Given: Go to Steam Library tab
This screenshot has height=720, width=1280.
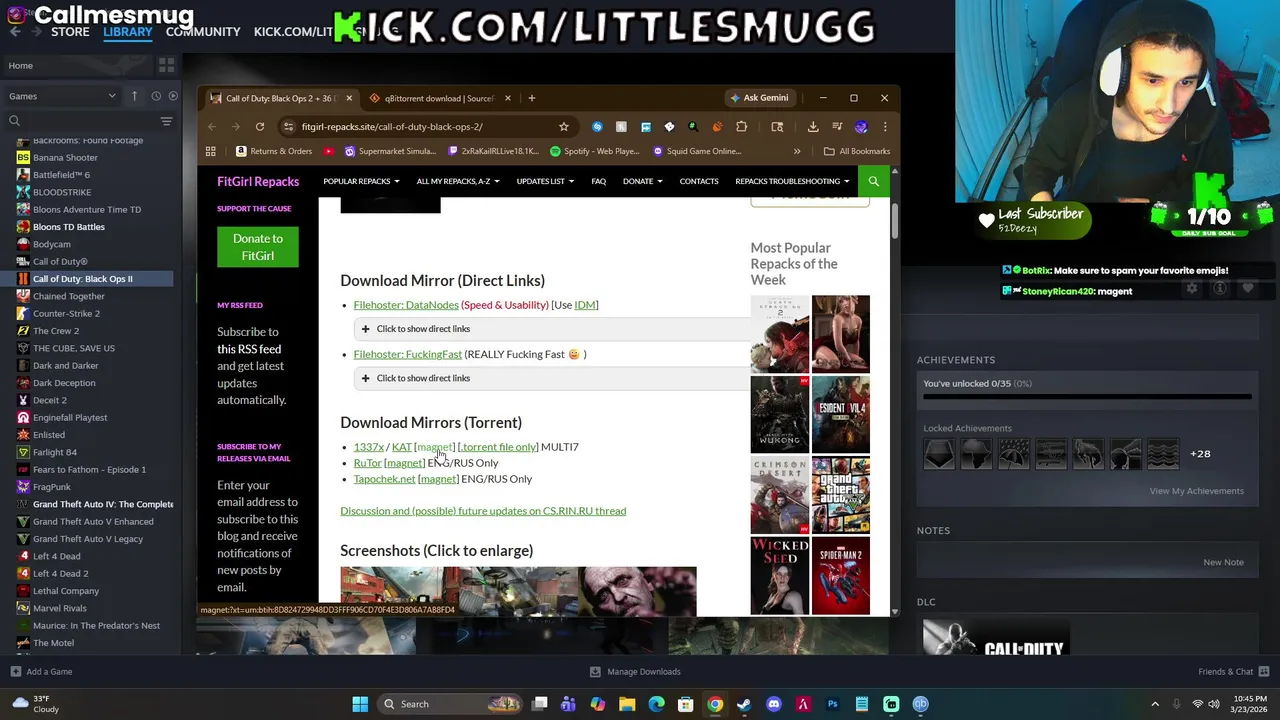Looking at the screenshot, I should 128,32.
